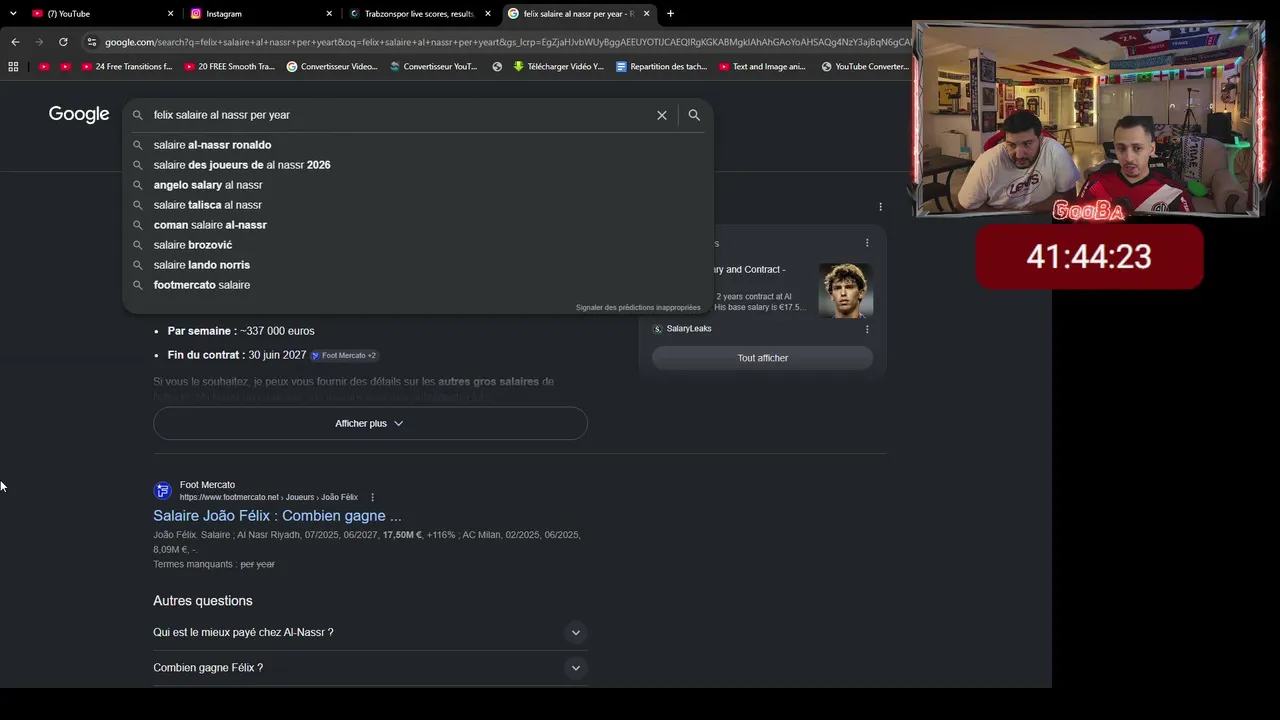This screenshot has width=1280, height=720.
Task: Open 'Salaire João Félix : Combien gagne' result
Action: 277,516
